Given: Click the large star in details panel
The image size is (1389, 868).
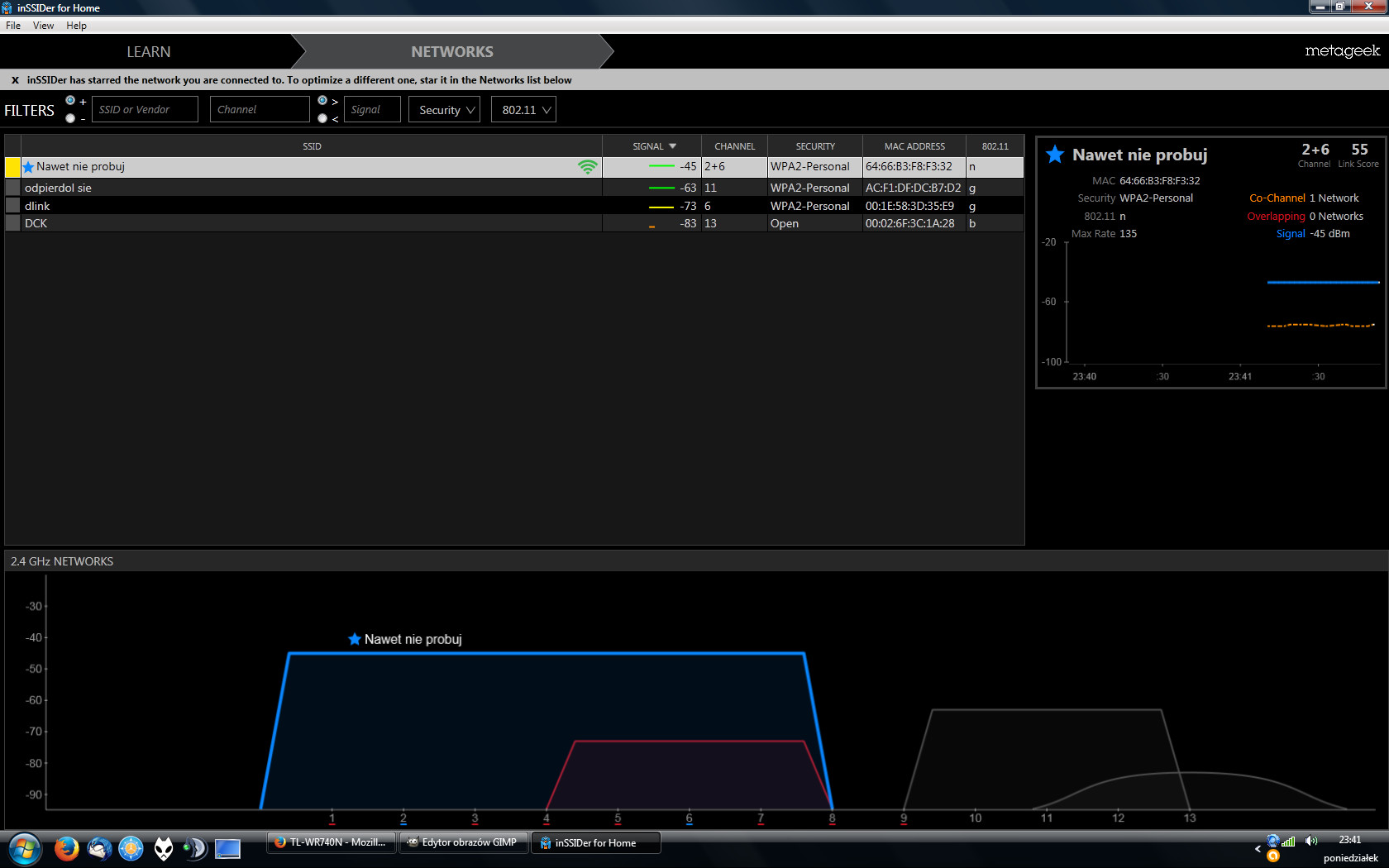Looking at the screenshot, I should (x=1055, y=155).
